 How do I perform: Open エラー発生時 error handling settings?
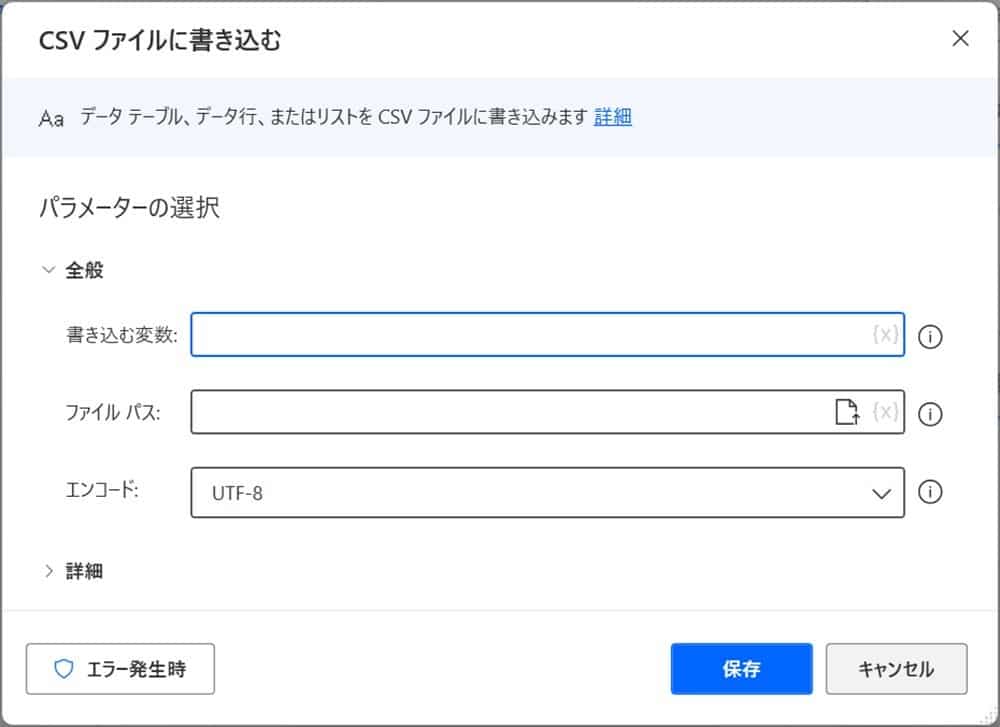click(120, 669)
